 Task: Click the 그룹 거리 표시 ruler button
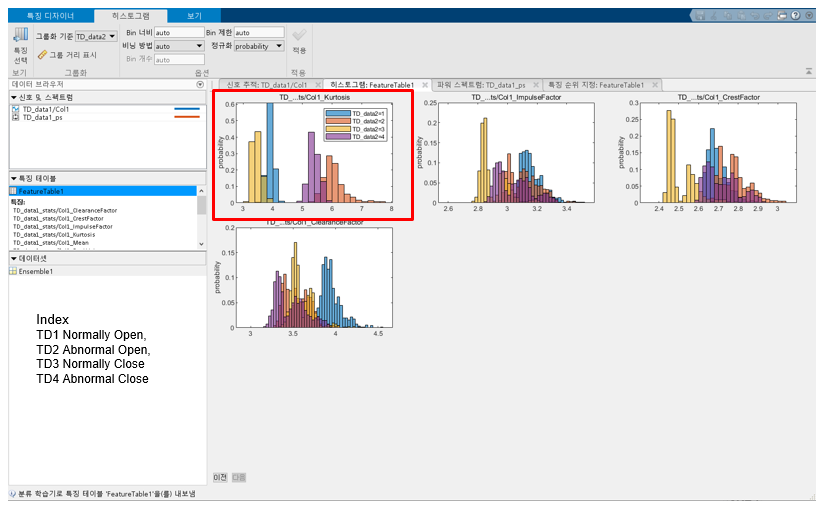68,55
